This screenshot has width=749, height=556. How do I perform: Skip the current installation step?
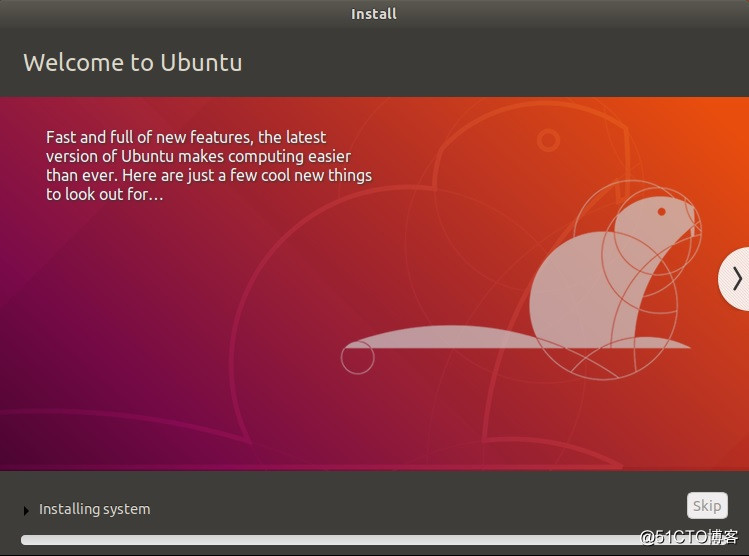click(x=707, y=505)
